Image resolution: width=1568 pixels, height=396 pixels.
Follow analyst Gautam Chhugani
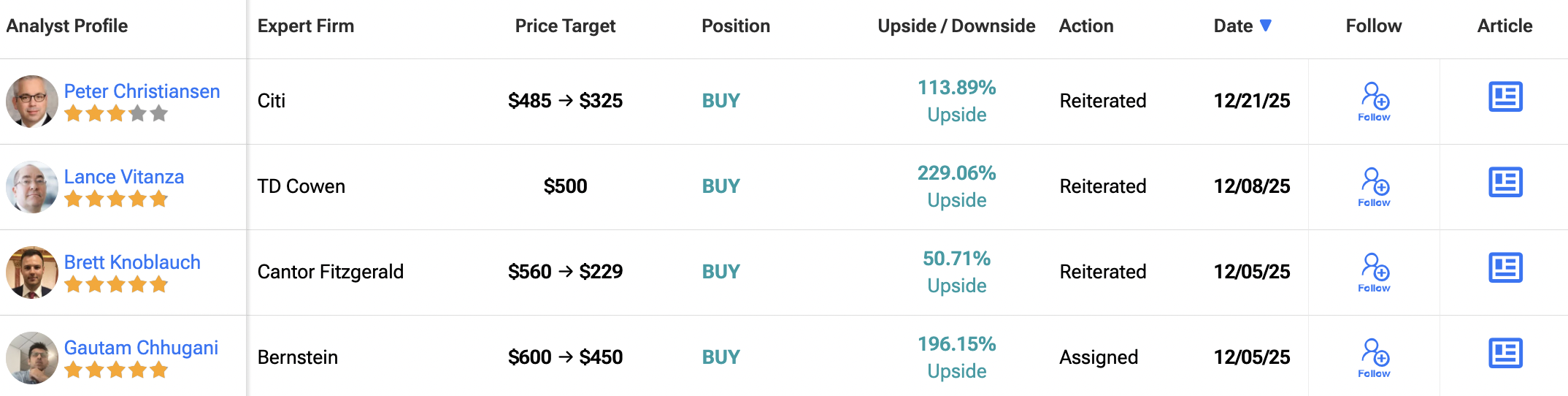[x=1374, y=357]
